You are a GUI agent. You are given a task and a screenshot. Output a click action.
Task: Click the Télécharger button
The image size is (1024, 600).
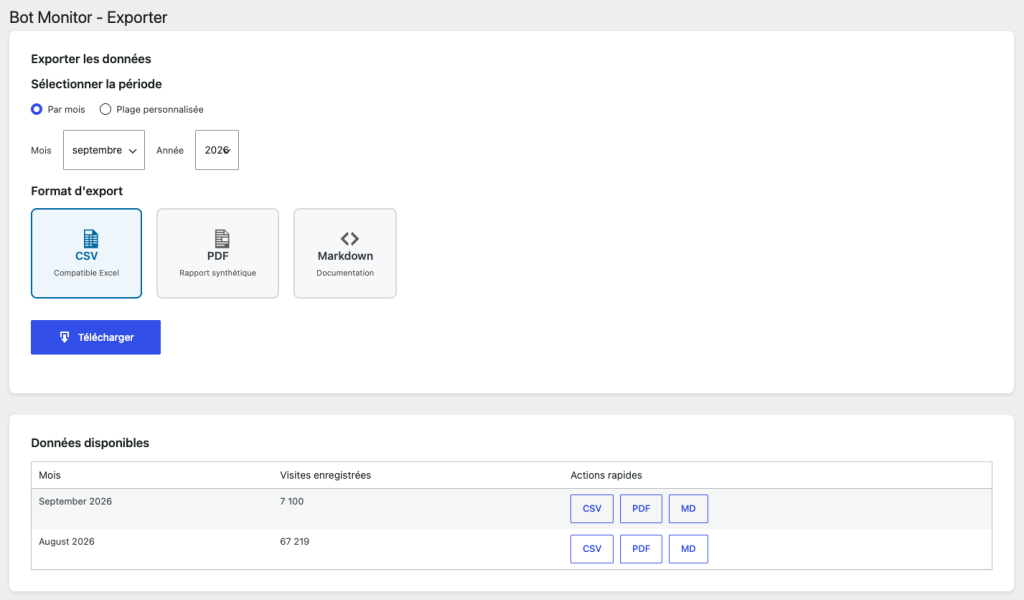coord(95,337)
